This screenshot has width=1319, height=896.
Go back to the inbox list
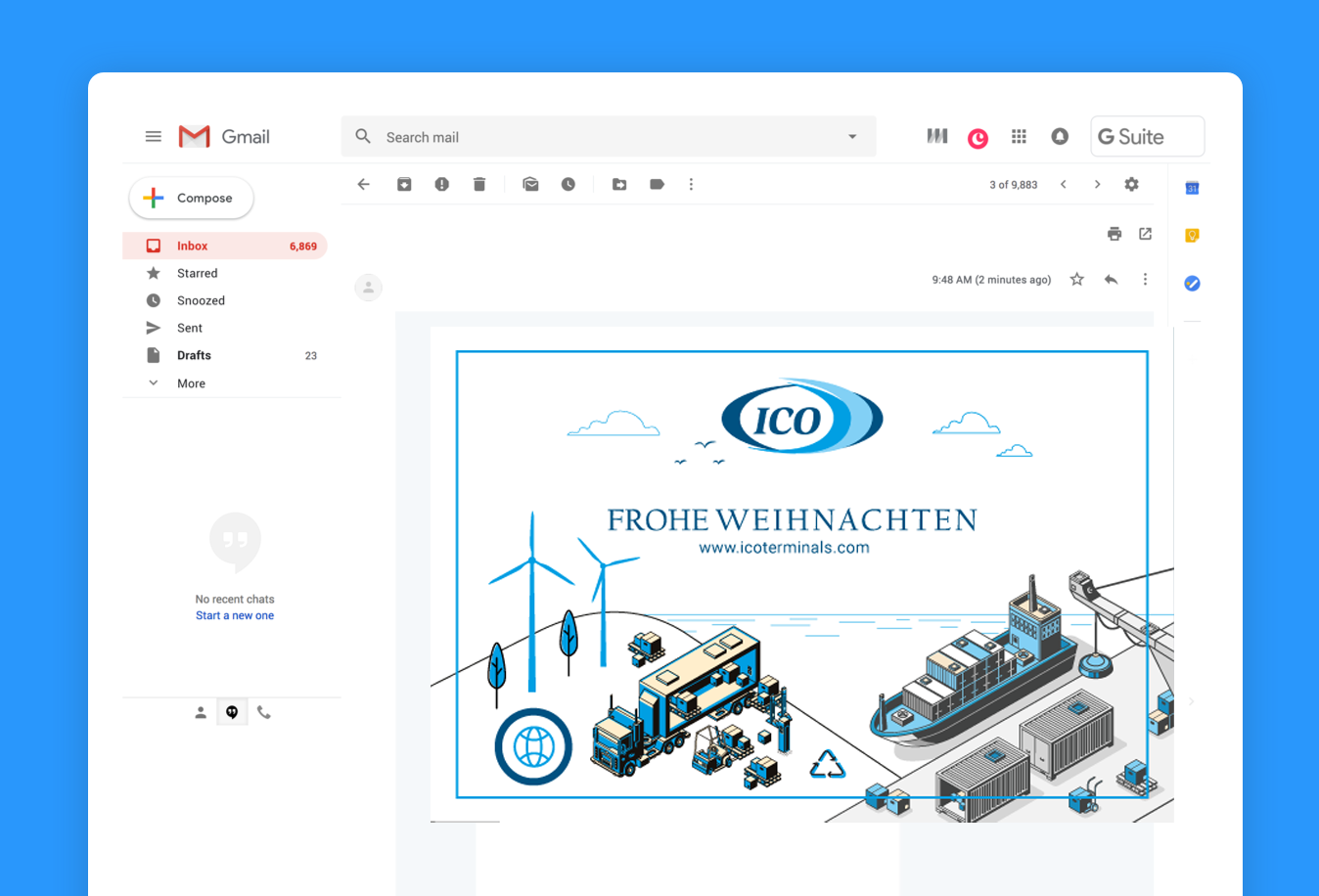[x=364, y=184]
